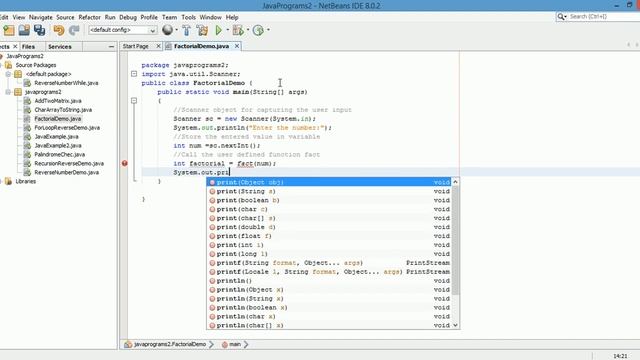Click the ReverseNumberWhile.java file icon
640x360 pixels.
[x=27, y=83]
